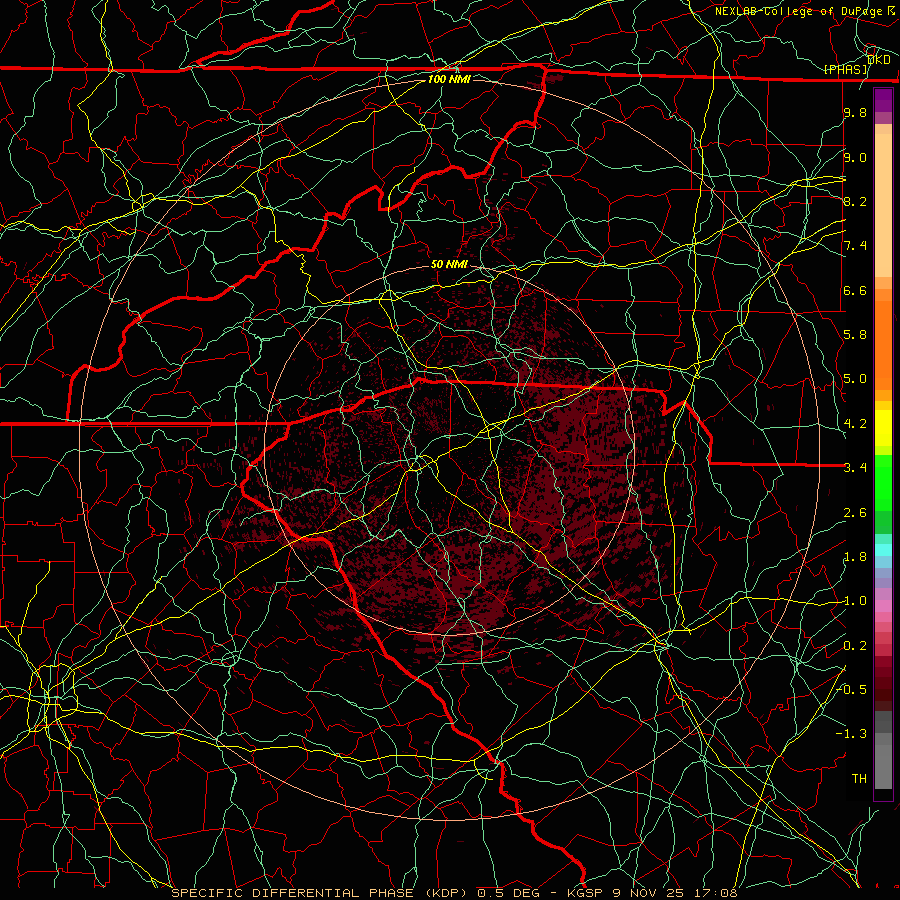Click the 1.8 value on the scale
The width and height of the screenshot is (900, 900).
[855, 556]
